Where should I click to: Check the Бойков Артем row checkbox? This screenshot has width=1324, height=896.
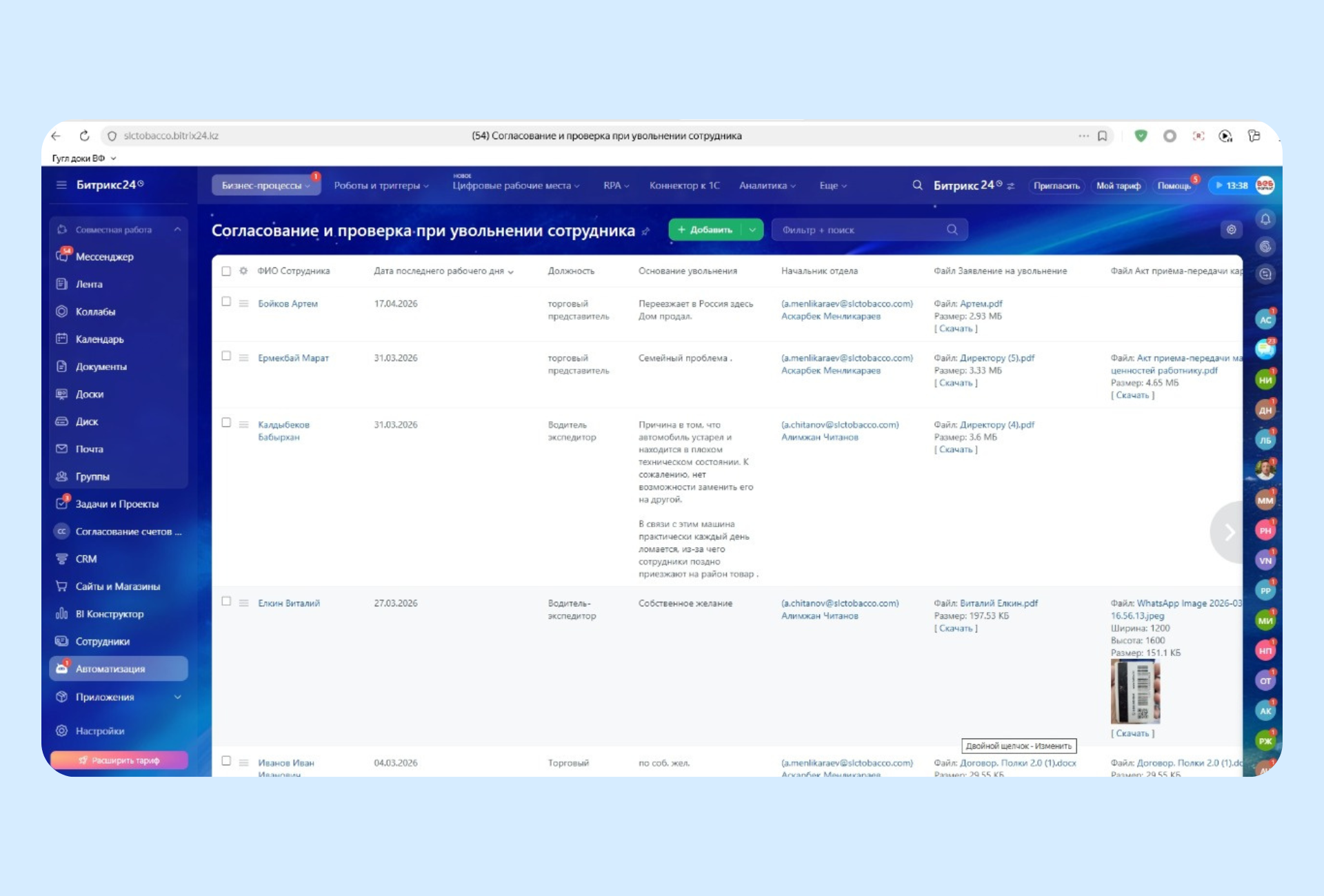[226, 301]
